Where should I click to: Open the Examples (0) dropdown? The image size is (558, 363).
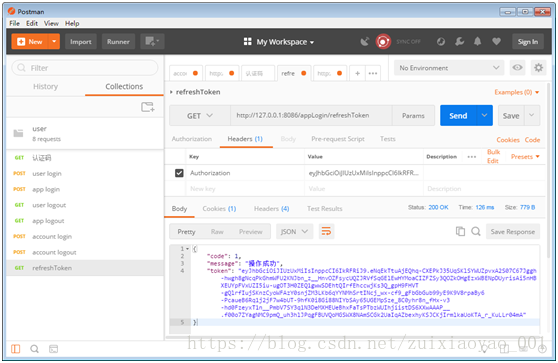[x=517, y=92]
